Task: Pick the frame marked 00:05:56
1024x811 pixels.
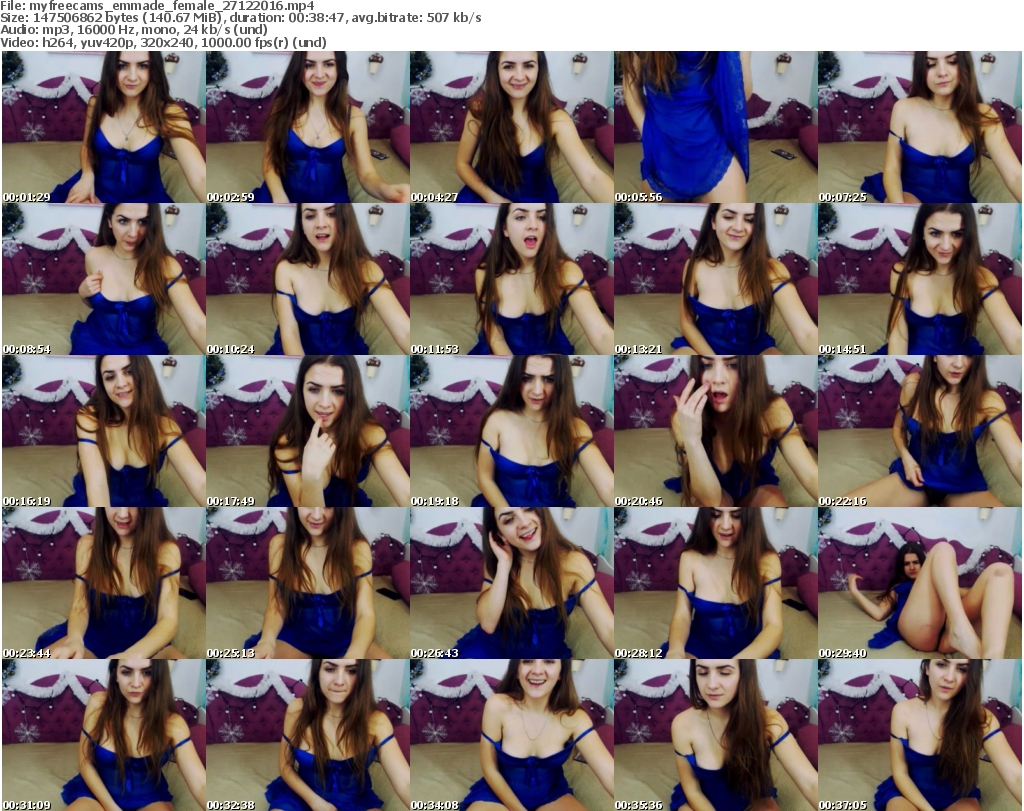Action: (x=715, y=127)
